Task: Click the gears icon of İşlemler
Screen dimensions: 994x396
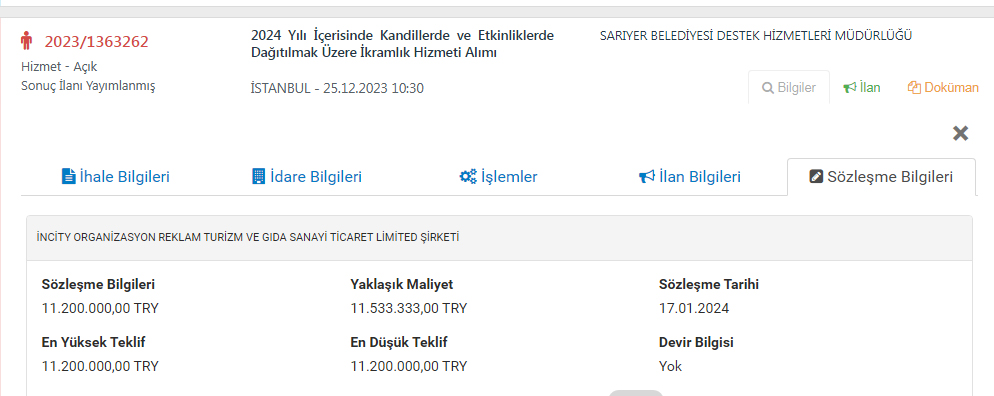Action: [468, 176]
